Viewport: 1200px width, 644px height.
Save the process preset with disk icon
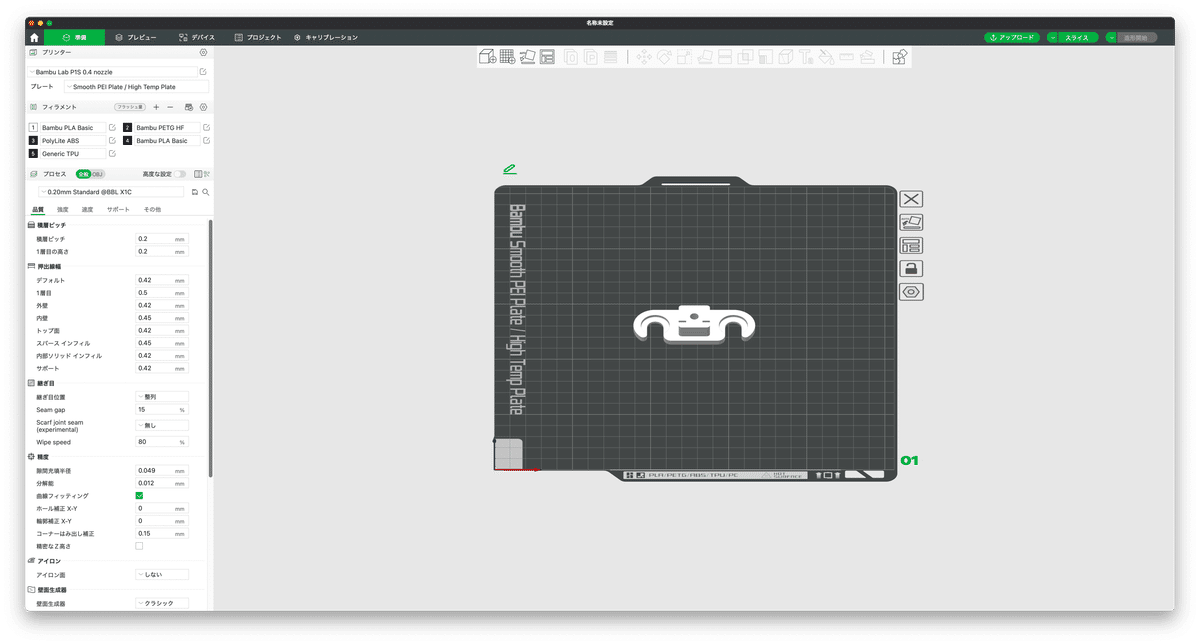[195, 192]
